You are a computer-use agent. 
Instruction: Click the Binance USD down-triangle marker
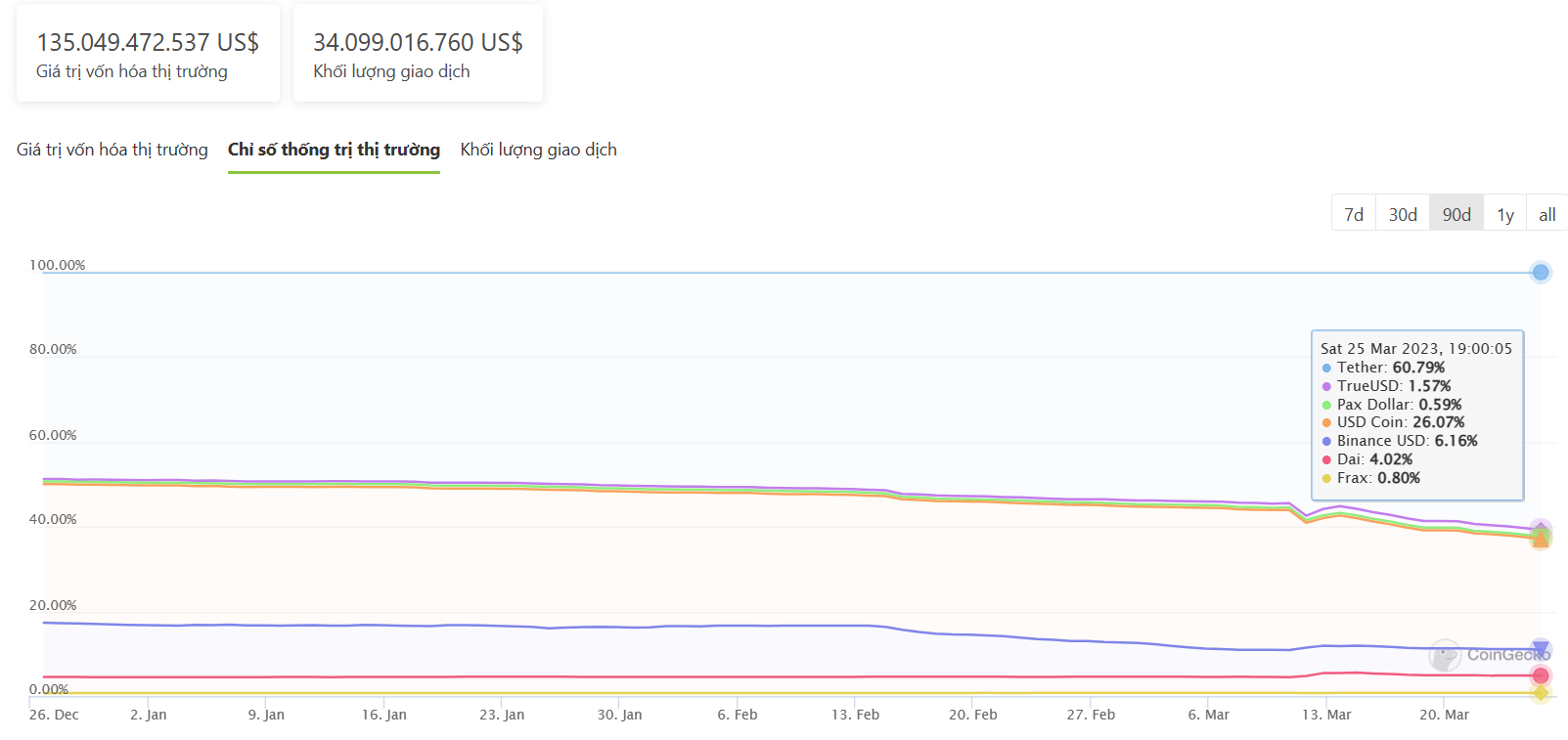click(x=1541, y=648)
